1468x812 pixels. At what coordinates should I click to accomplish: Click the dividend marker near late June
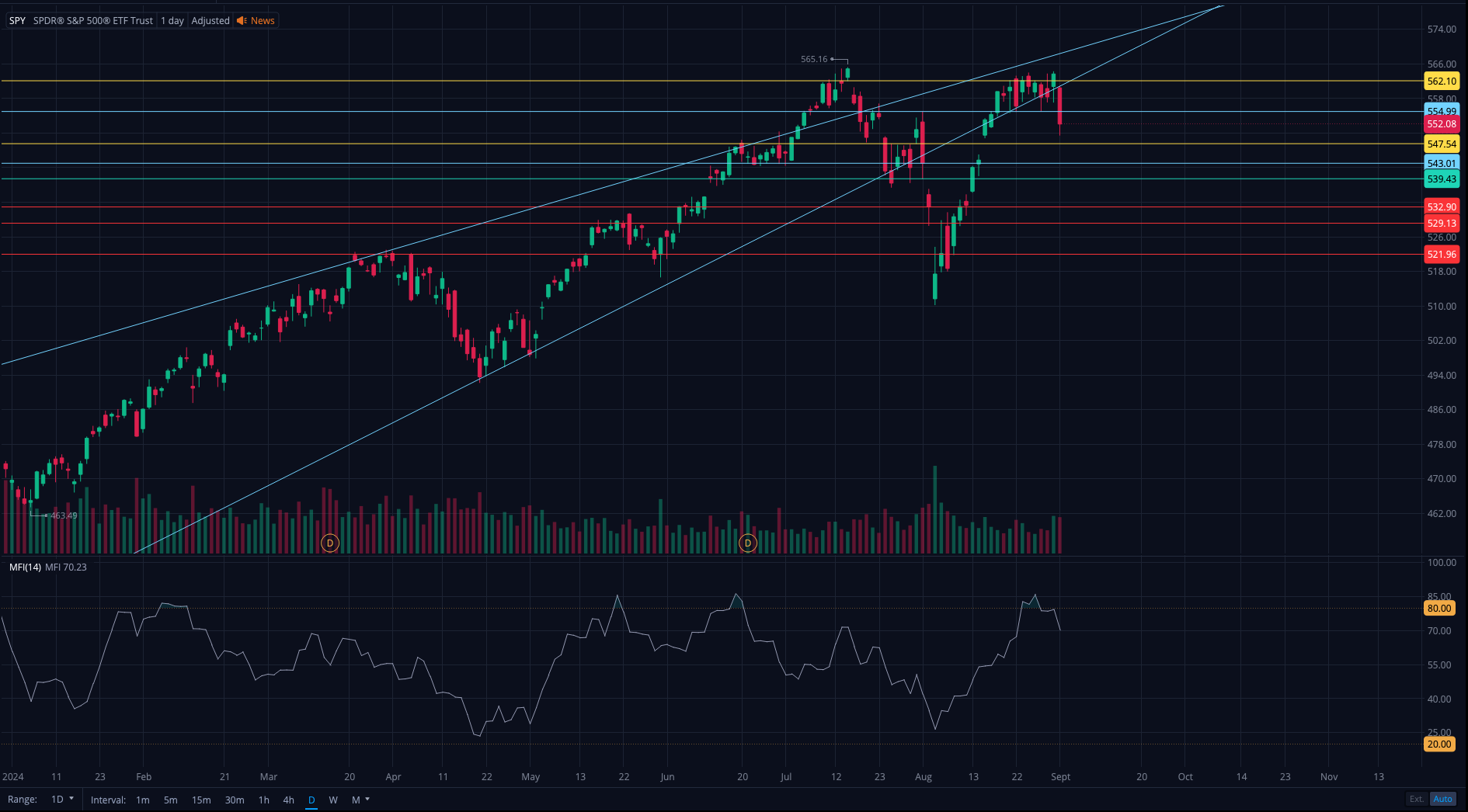747,543
